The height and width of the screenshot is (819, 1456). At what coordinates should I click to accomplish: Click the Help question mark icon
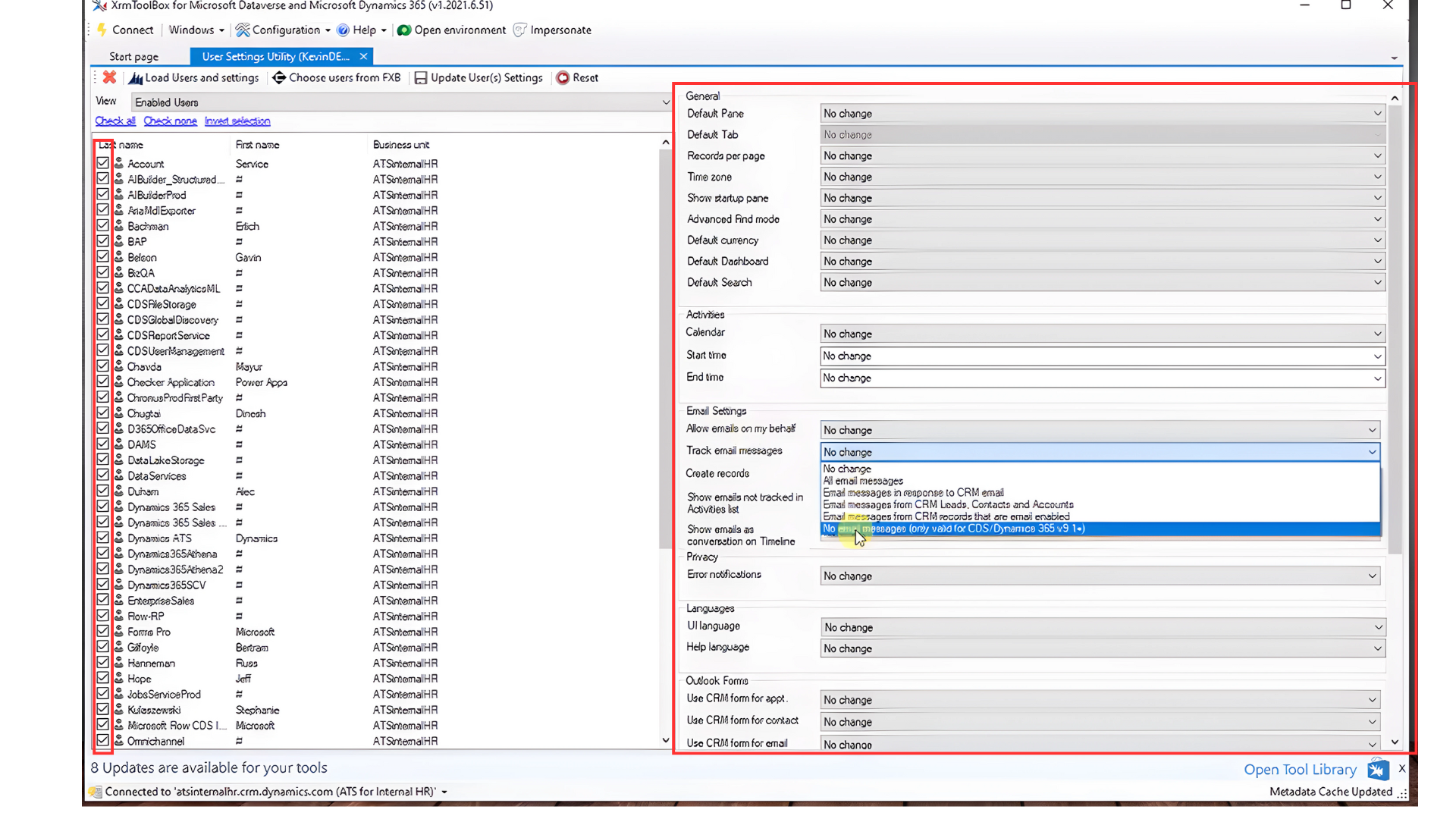pos(343,30)
